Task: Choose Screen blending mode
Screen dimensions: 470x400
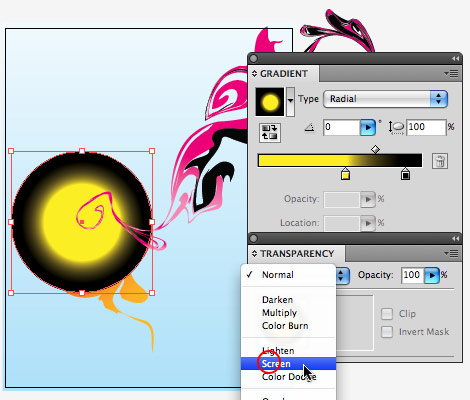Action: [288, 364]
